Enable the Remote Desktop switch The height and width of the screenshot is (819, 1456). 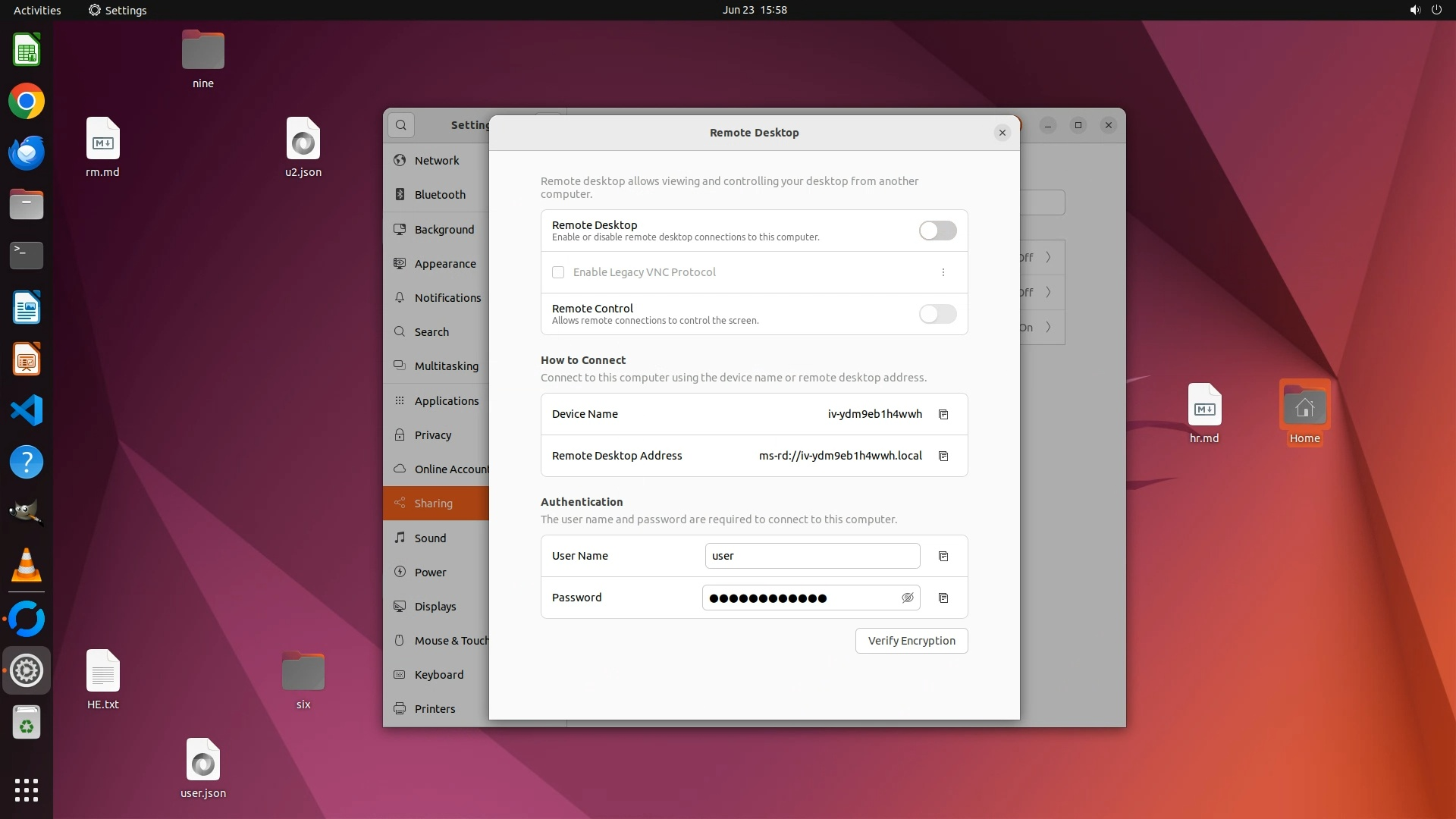click(937, 231)
